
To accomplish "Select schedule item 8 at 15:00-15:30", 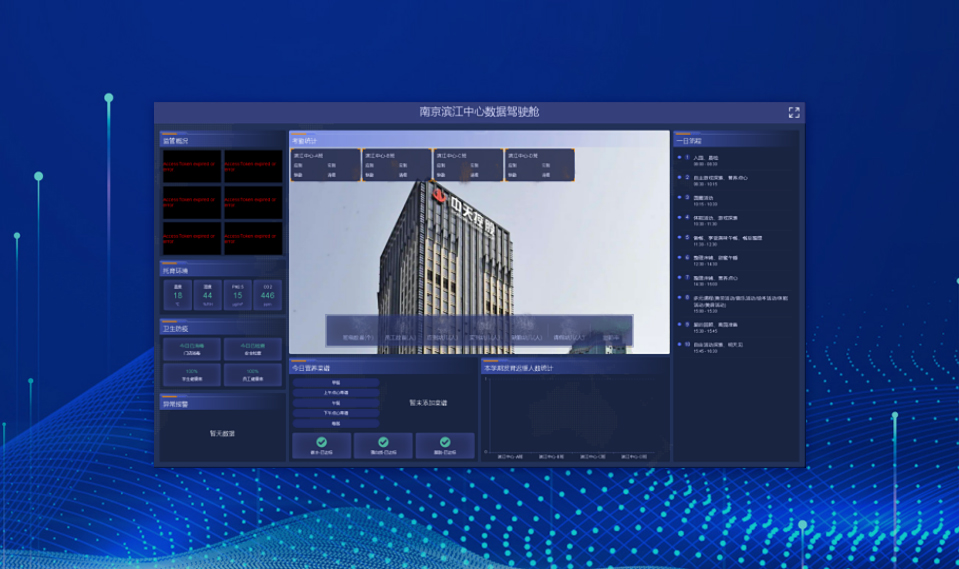I will pos(734,304).
